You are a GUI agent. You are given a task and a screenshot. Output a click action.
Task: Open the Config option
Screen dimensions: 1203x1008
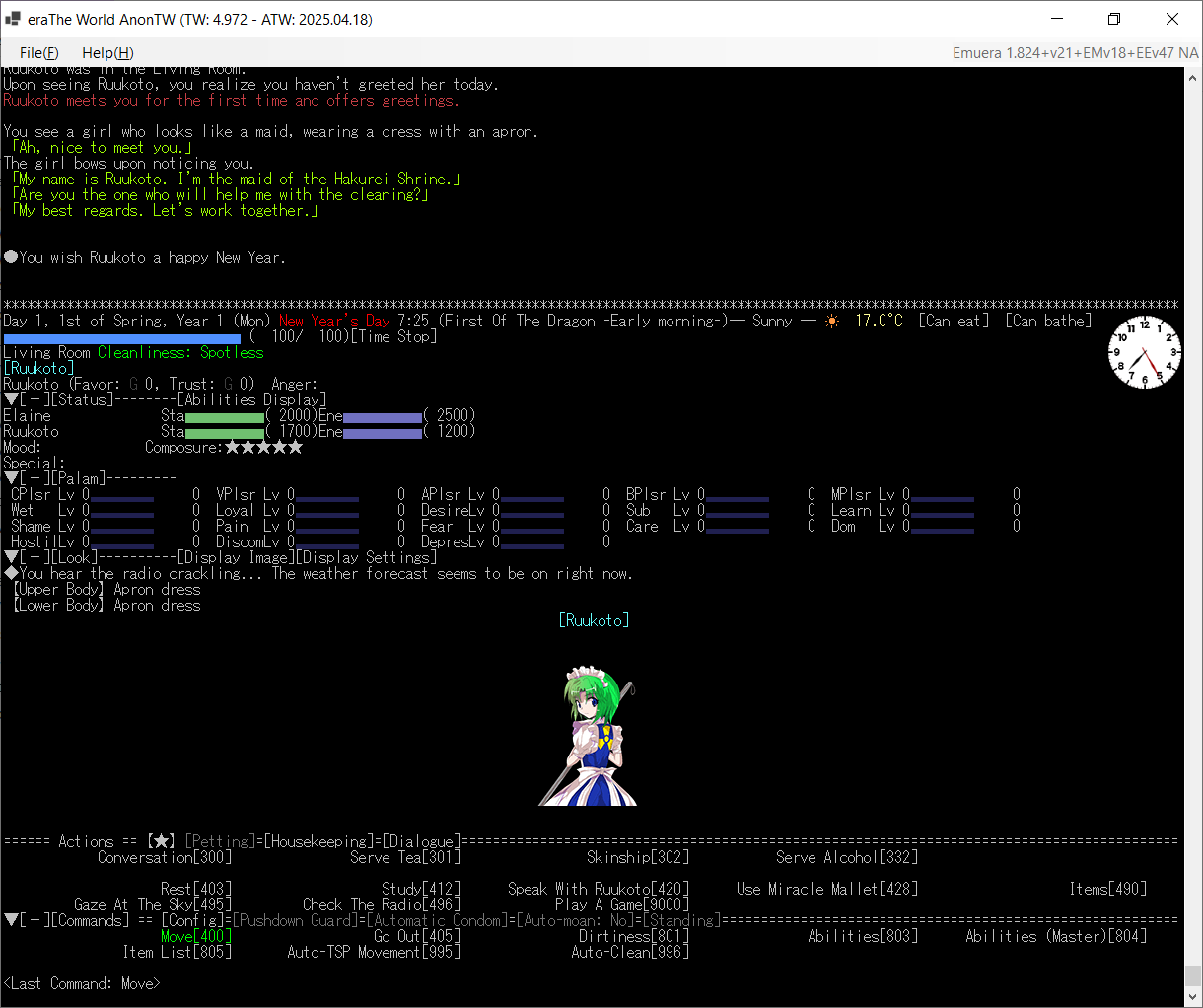pos(192,920)
